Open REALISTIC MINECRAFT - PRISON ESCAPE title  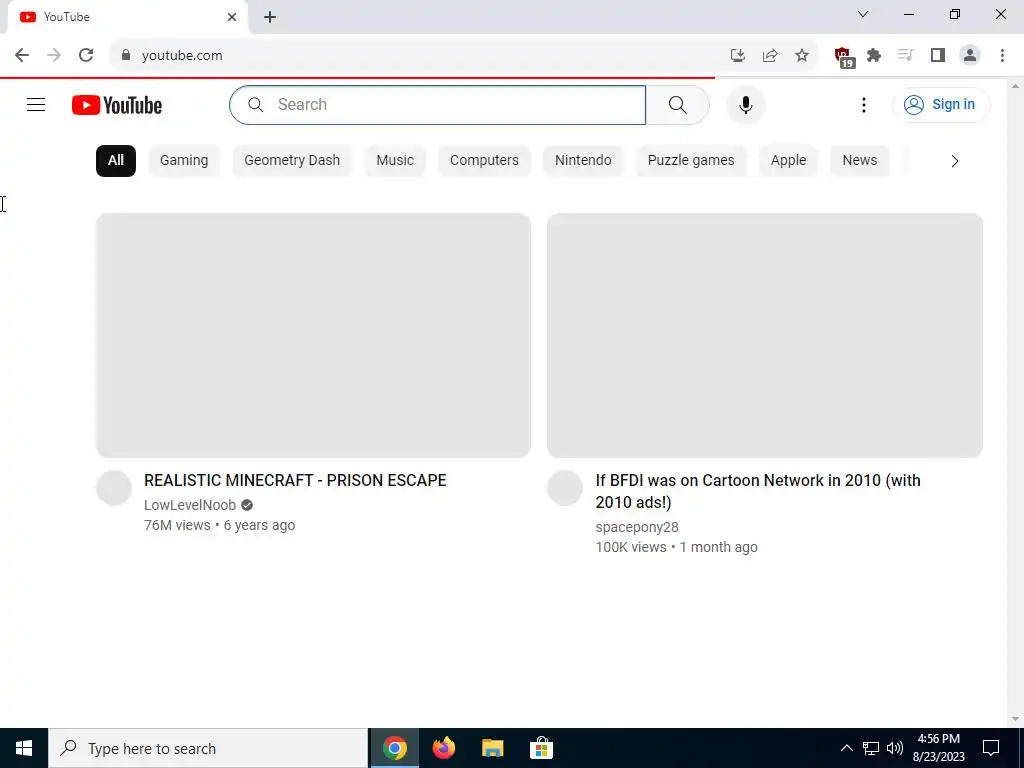295,480
